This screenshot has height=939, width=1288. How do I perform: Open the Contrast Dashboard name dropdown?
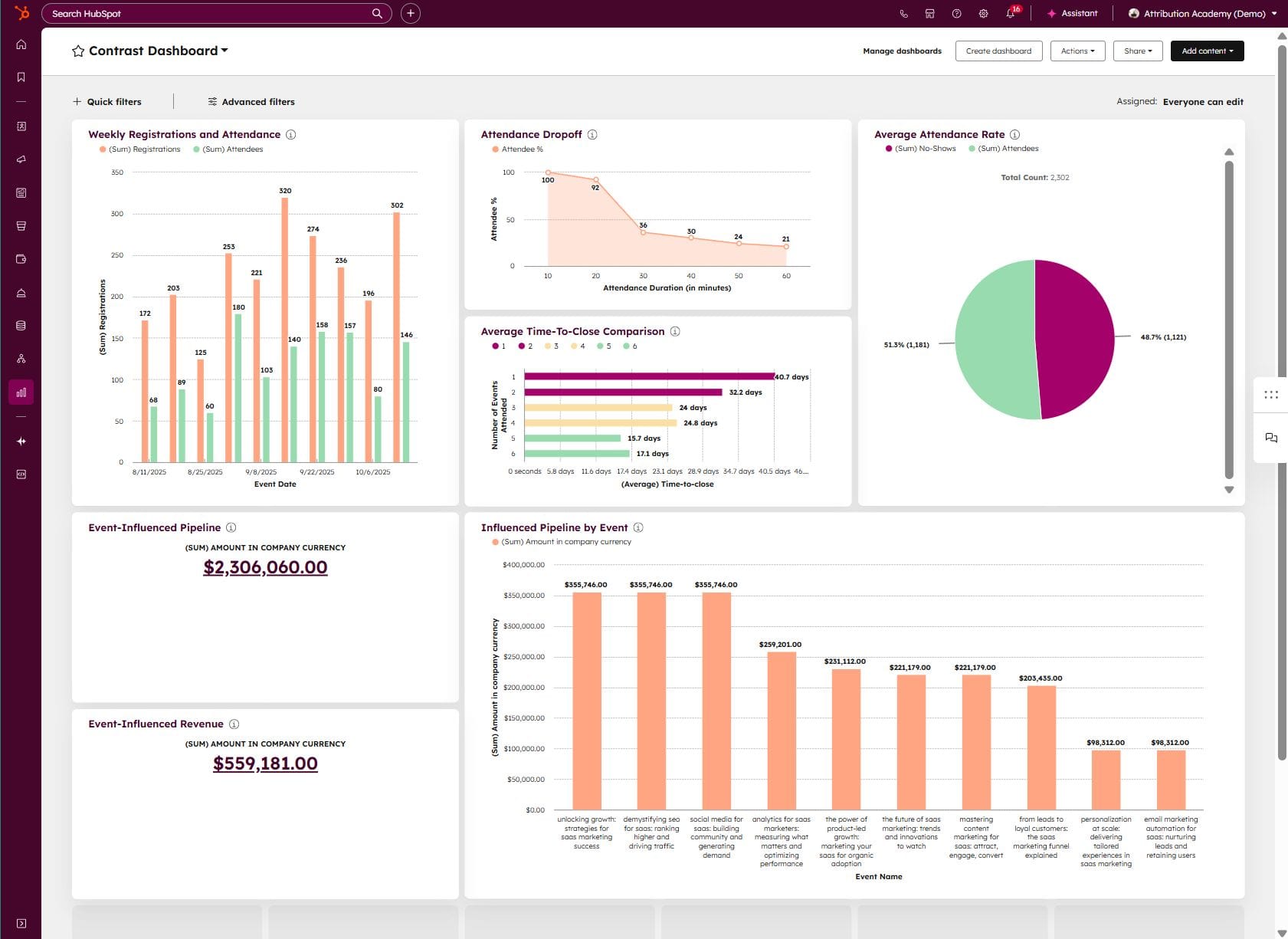point(223,51)
